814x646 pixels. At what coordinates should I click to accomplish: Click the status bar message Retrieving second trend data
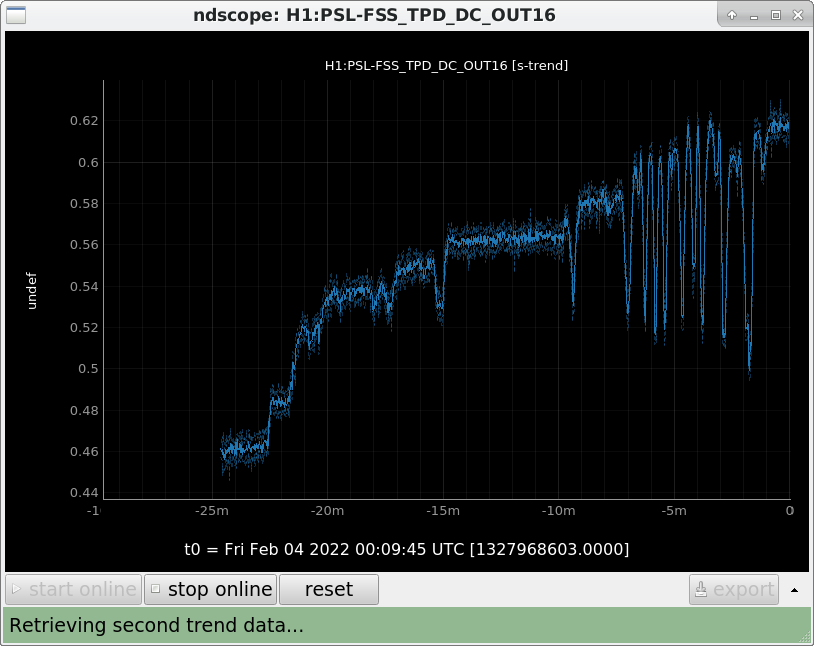pyautogui.click(x=156, y=625)
